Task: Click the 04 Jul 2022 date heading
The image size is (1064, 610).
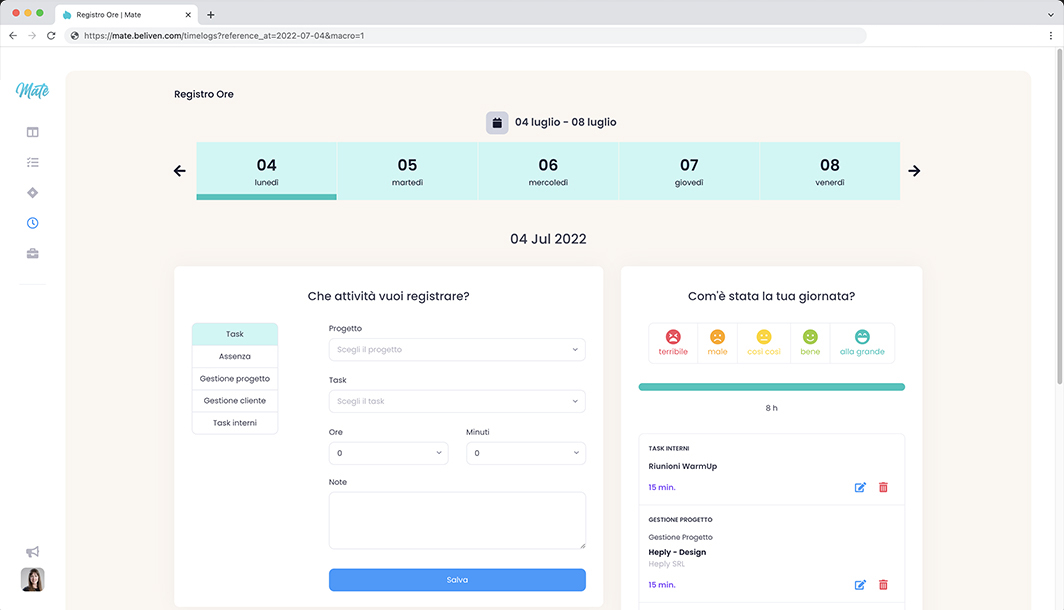Action: tap(548, 239)
